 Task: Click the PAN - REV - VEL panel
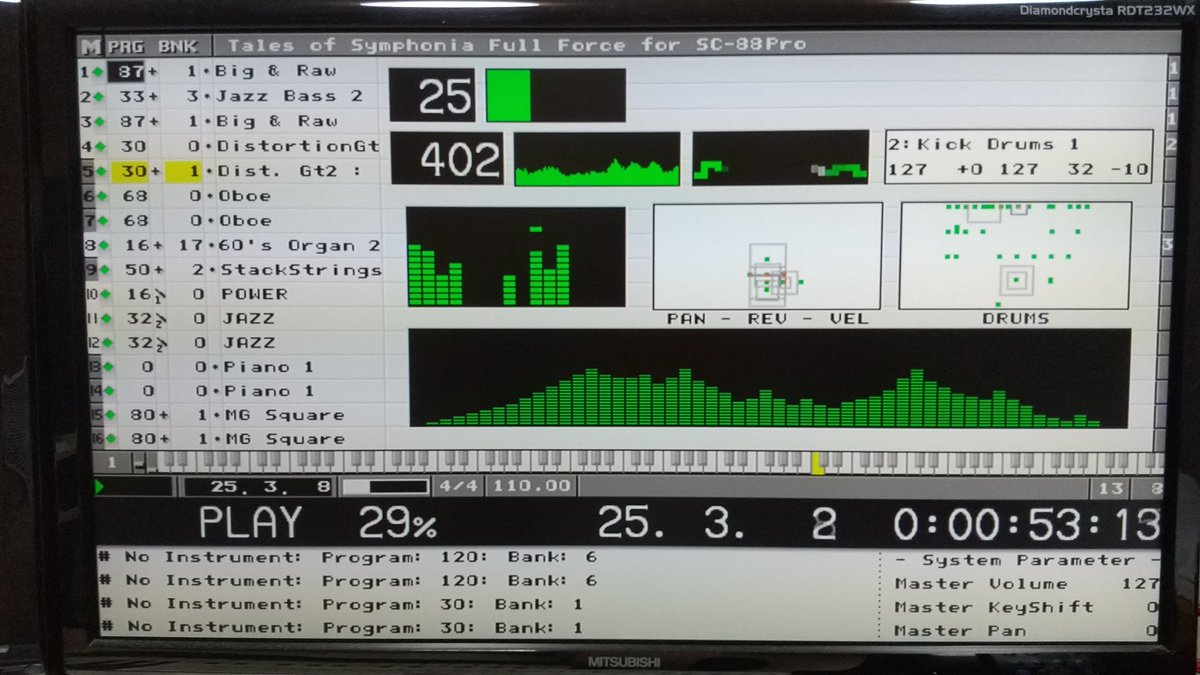pyautogui.click(x=767, y=256)
